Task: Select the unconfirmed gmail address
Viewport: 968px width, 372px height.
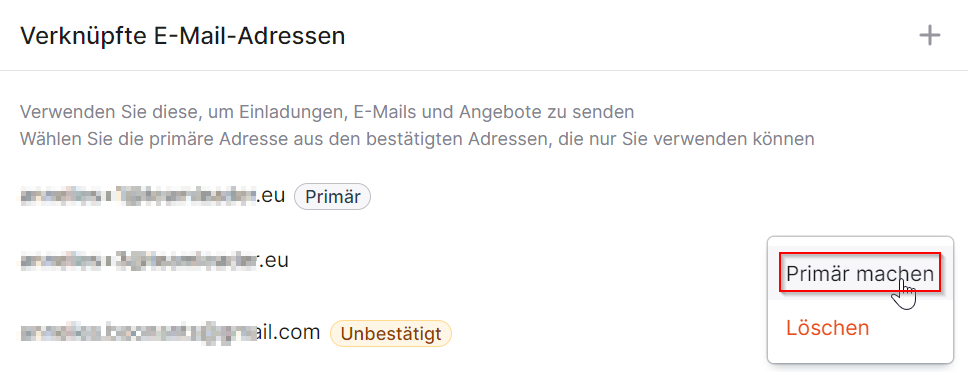Action: coord(170,333)
